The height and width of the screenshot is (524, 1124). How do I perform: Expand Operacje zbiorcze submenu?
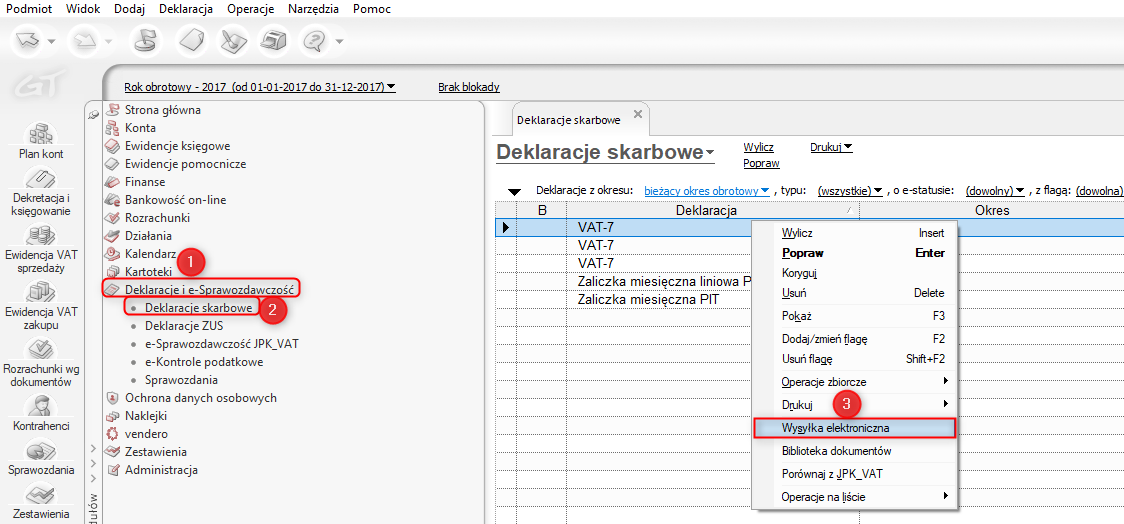coord(854,380)
